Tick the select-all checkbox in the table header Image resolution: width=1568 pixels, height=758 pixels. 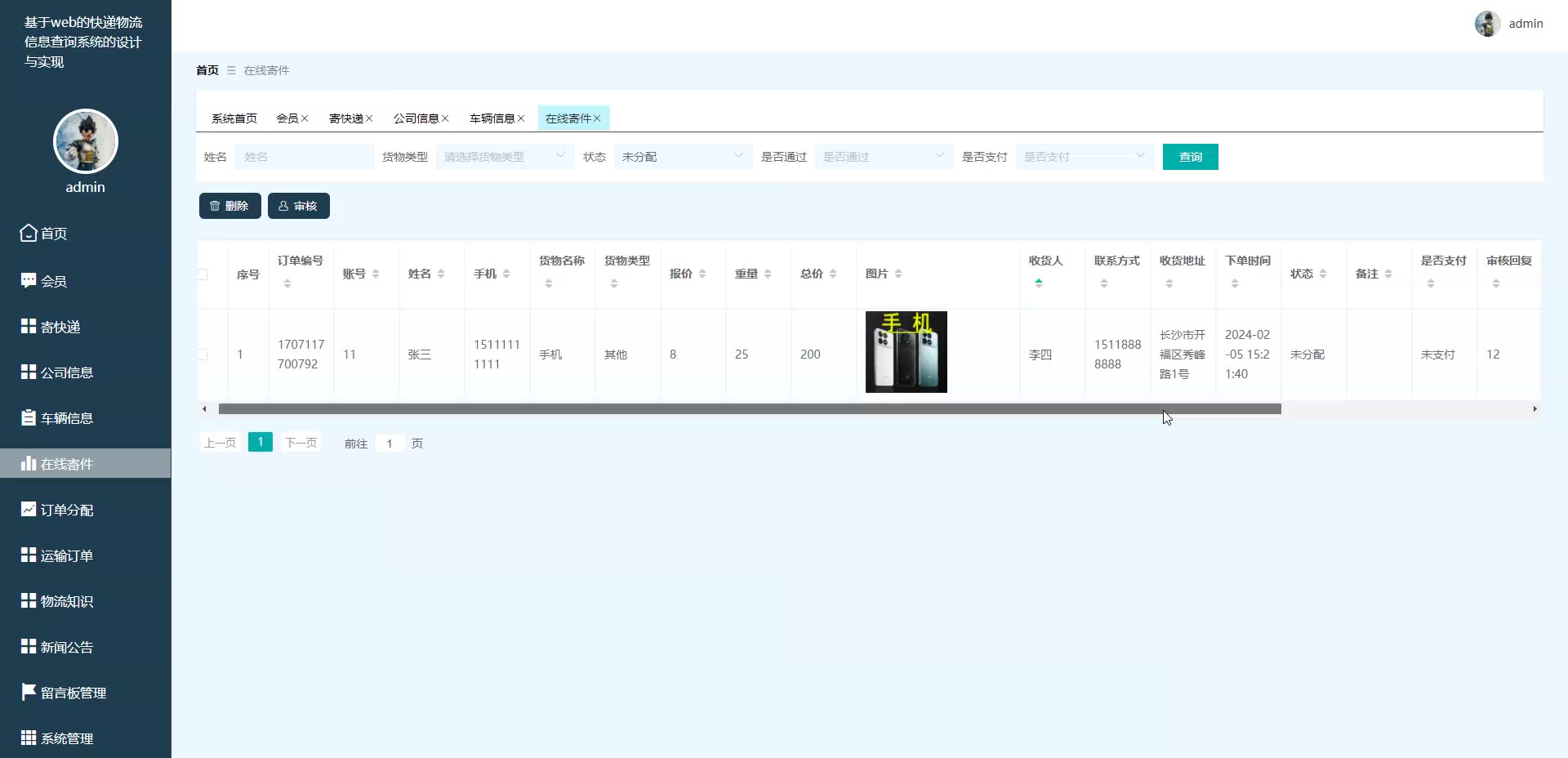click(203, 274)
